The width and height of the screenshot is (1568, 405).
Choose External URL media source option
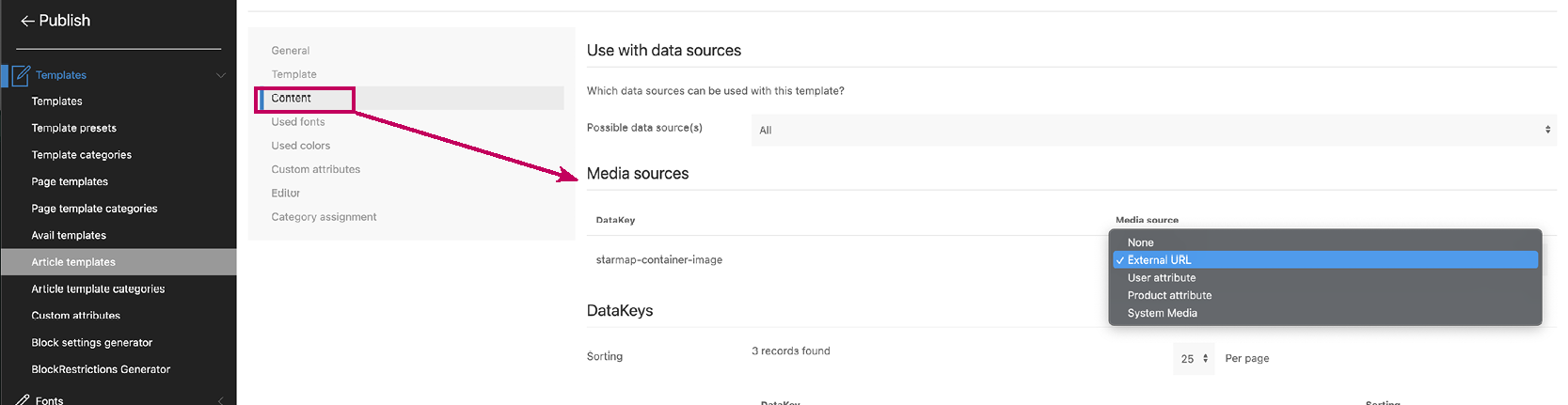[1159, 260]
